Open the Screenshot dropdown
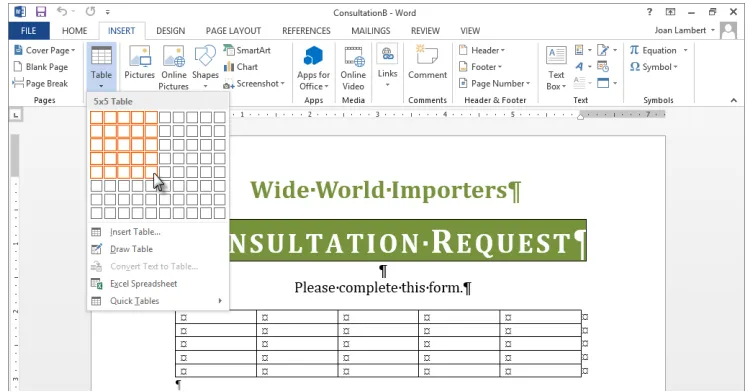The image size is (752, 392). click(254, 83)
